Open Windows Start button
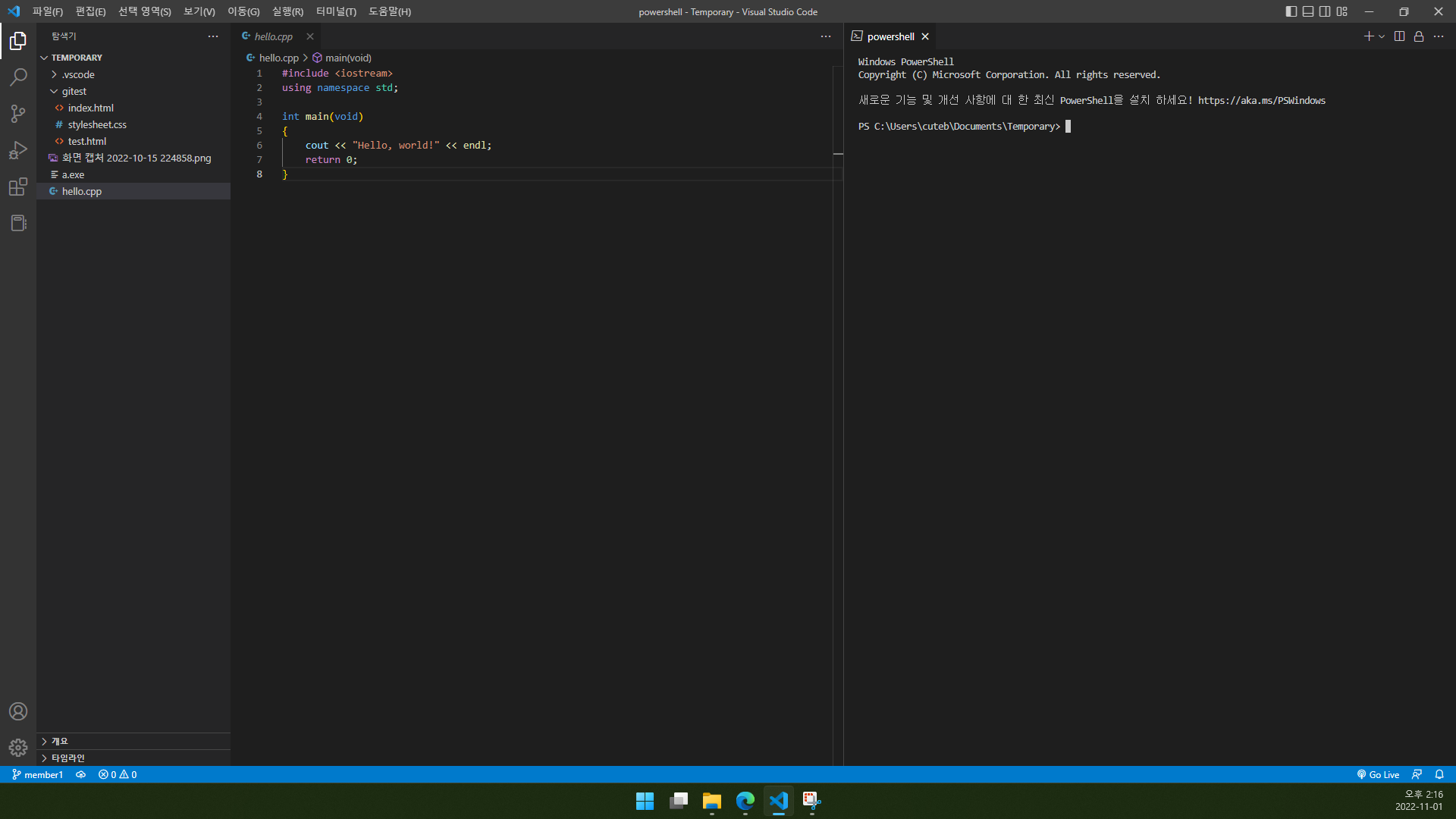 (x=645, y=801)
